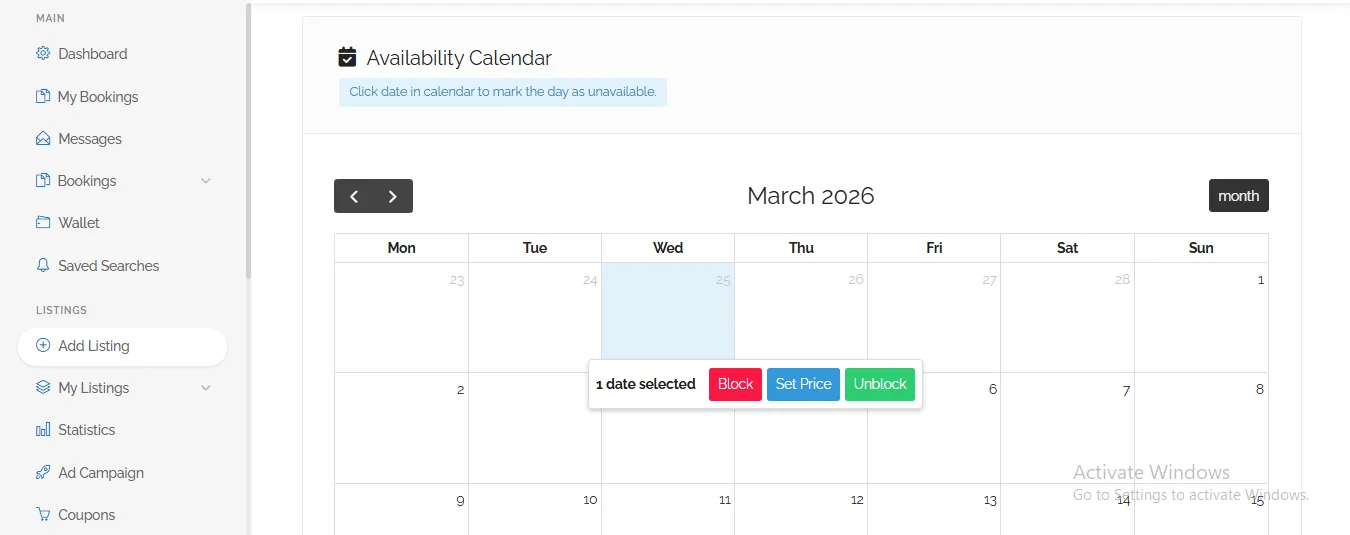Click the Ad Campaign rocket icon
The image size is (1350, 535).
43,473
